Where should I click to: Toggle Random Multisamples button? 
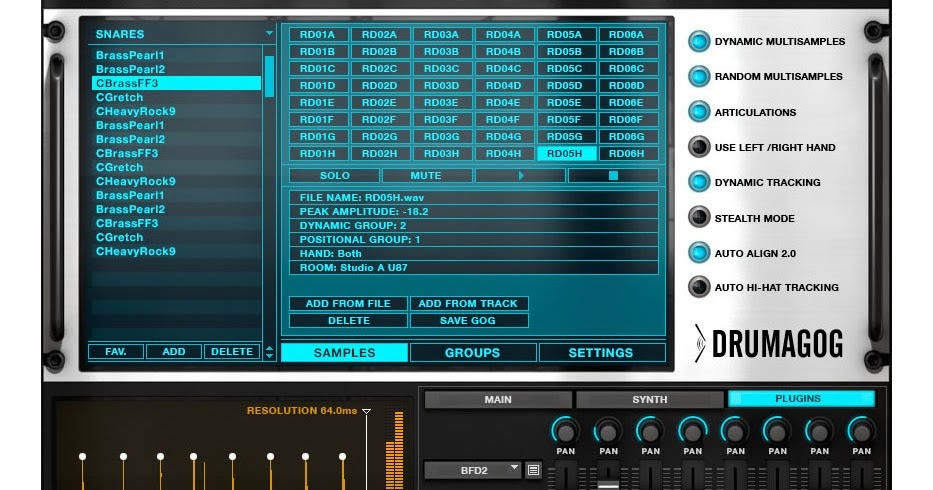click(x=699, y=76)
